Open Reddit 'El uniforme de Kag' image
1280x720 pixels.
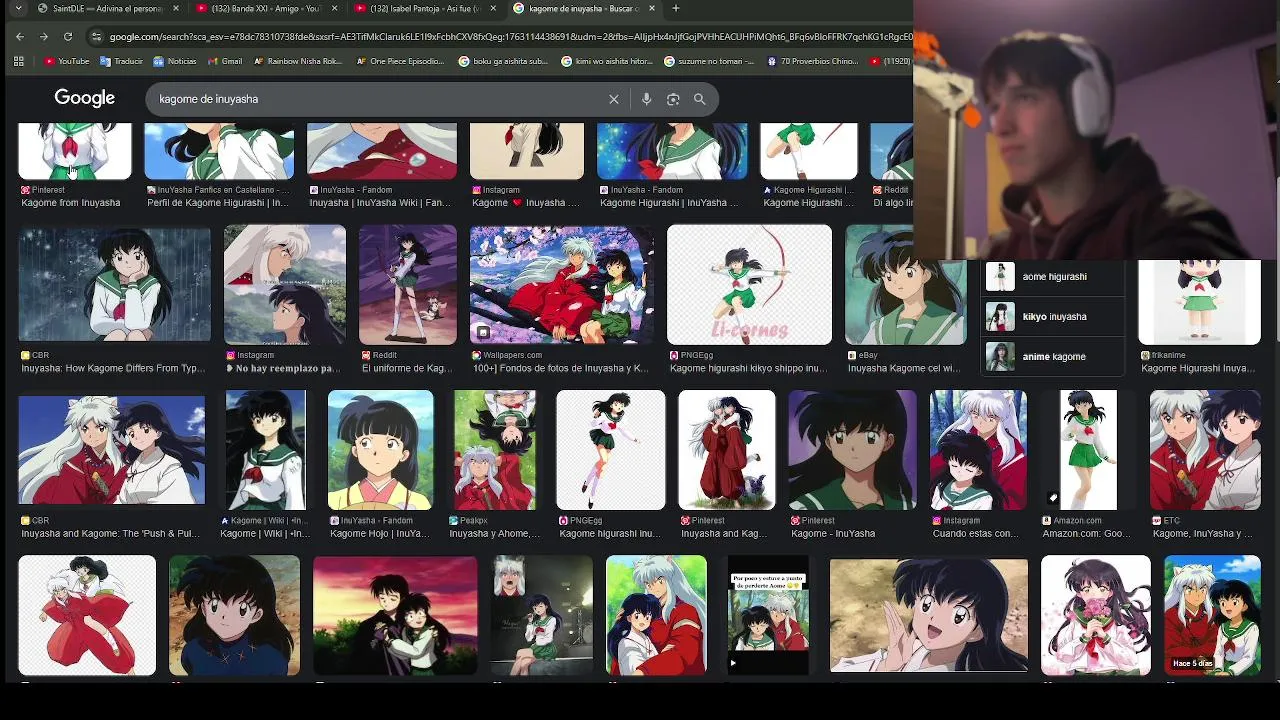408,284
